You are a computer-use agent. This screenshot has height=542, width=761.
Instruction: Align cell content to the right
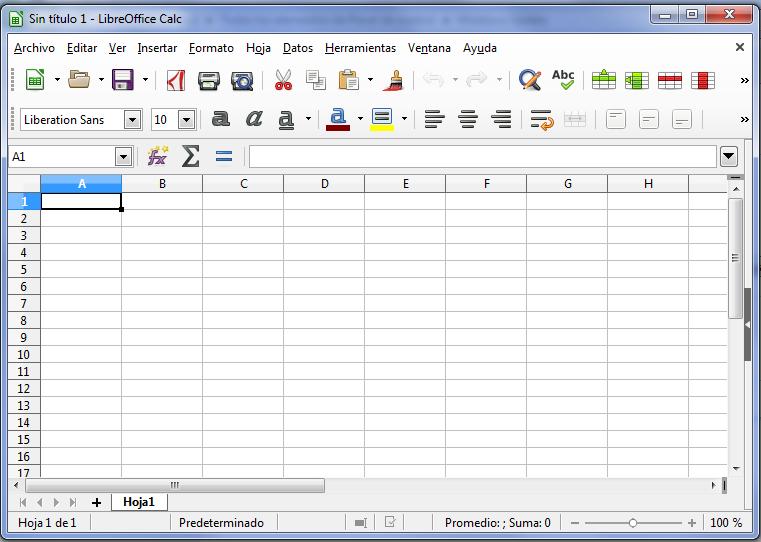coord(501,119)
